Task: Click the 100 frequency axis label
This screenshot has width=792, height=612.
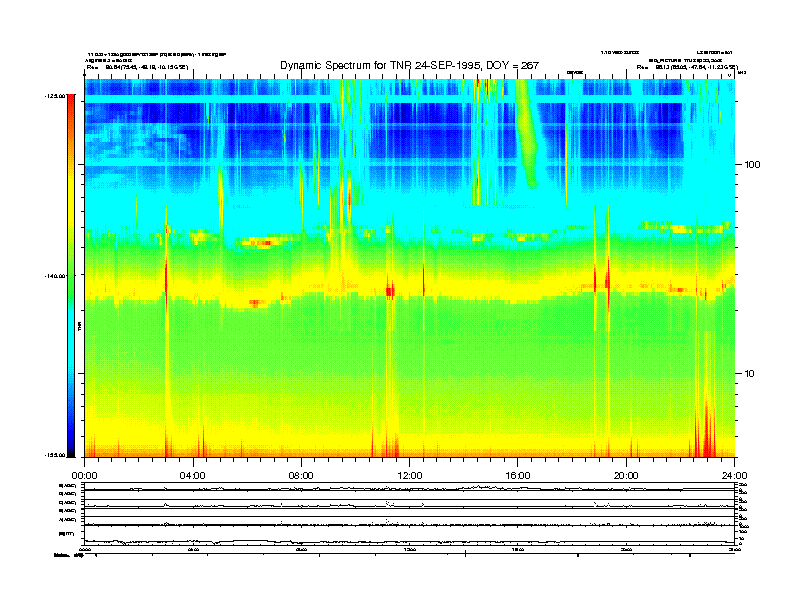Action: (x=752, y=165)
